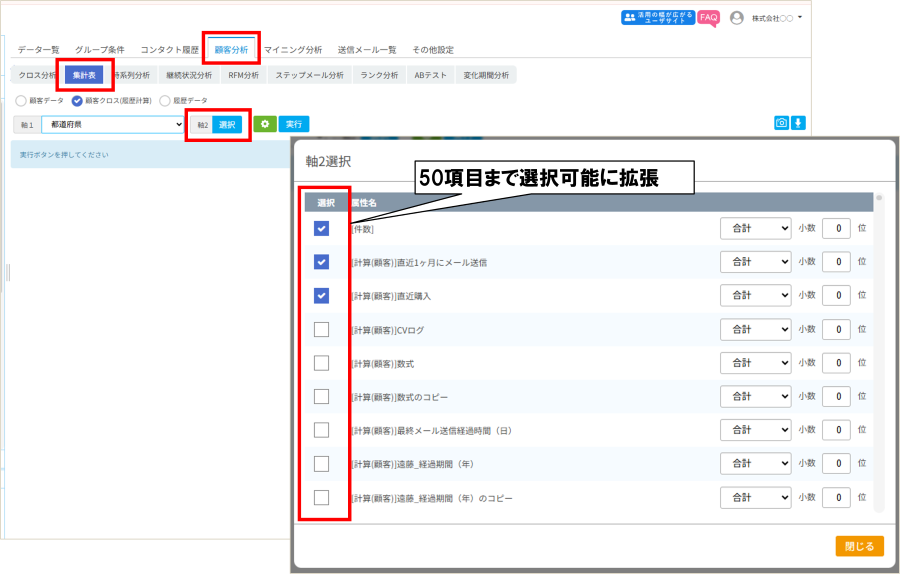Uncheck the [件数] checkbox
The height and width of the screenshot is (574, 900).
321,228
